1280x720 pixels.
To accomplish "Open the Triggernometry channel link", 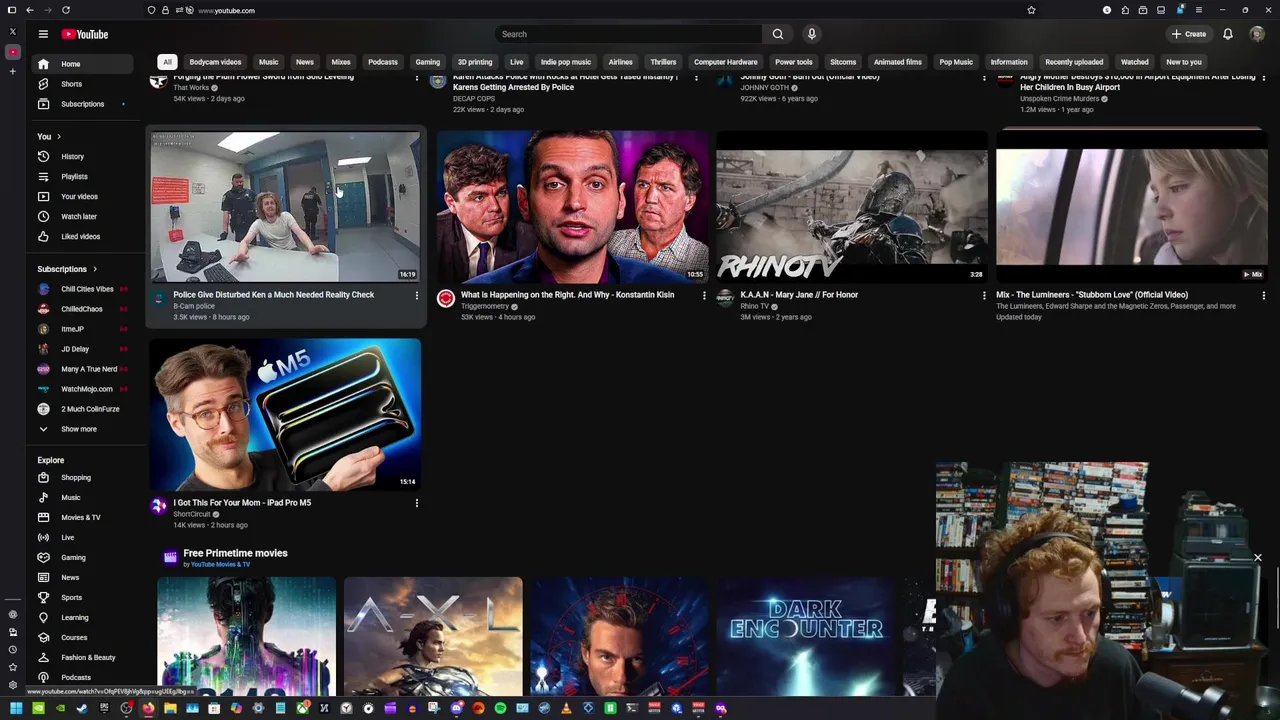I will pos(485,306).
